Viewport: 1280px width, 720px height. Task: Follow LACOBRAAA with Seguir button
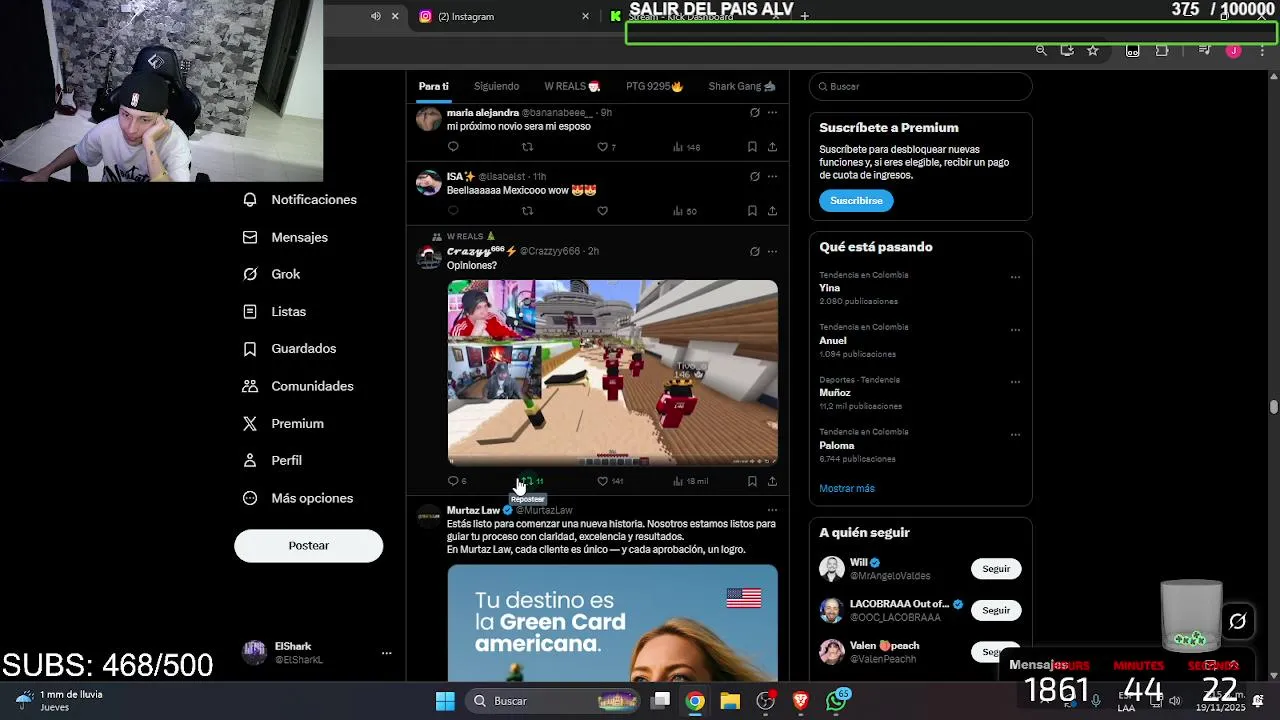(x=995, y=610)
